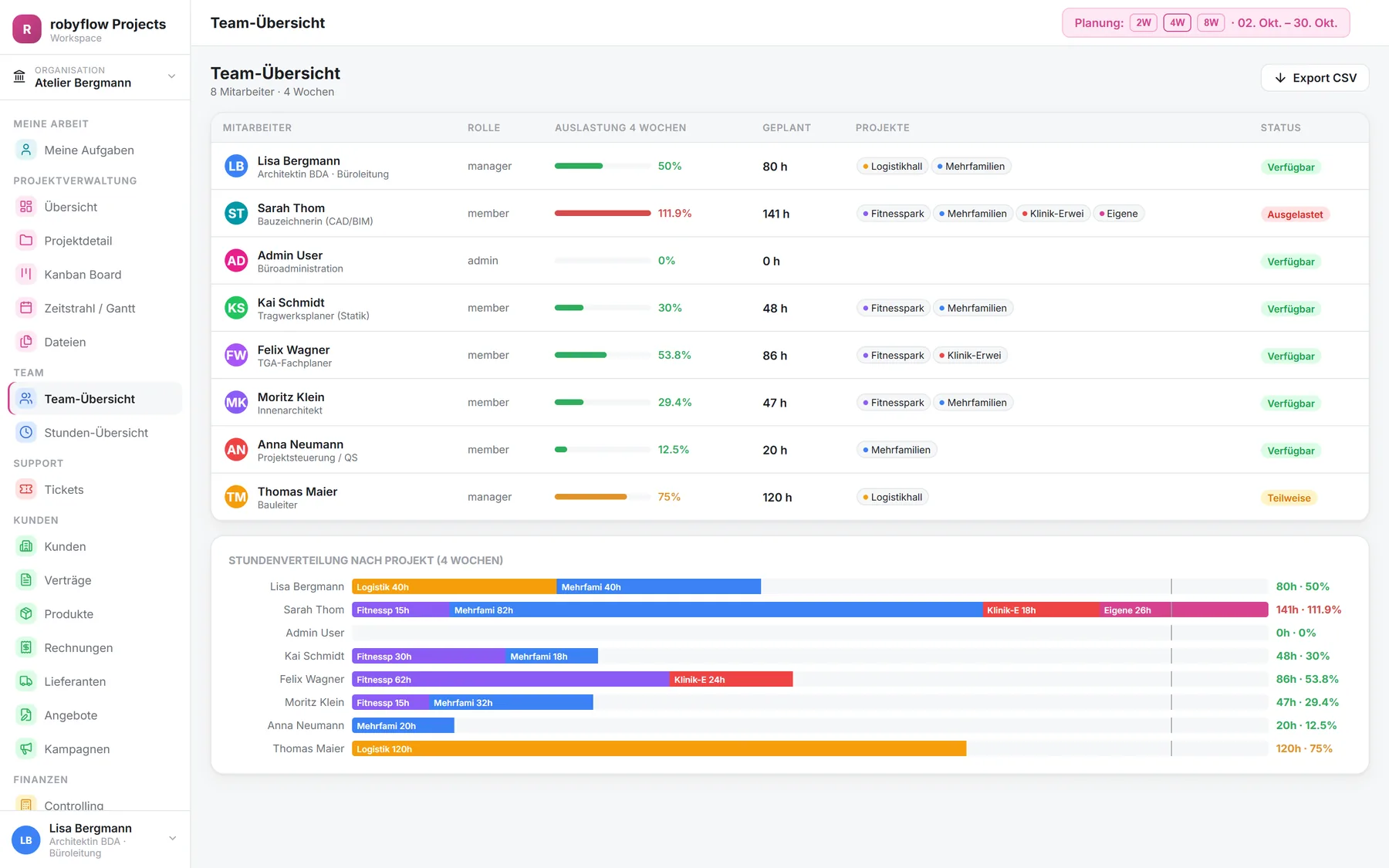Open user menu chevron for Lisa Bergmann

tap(172, 839)
